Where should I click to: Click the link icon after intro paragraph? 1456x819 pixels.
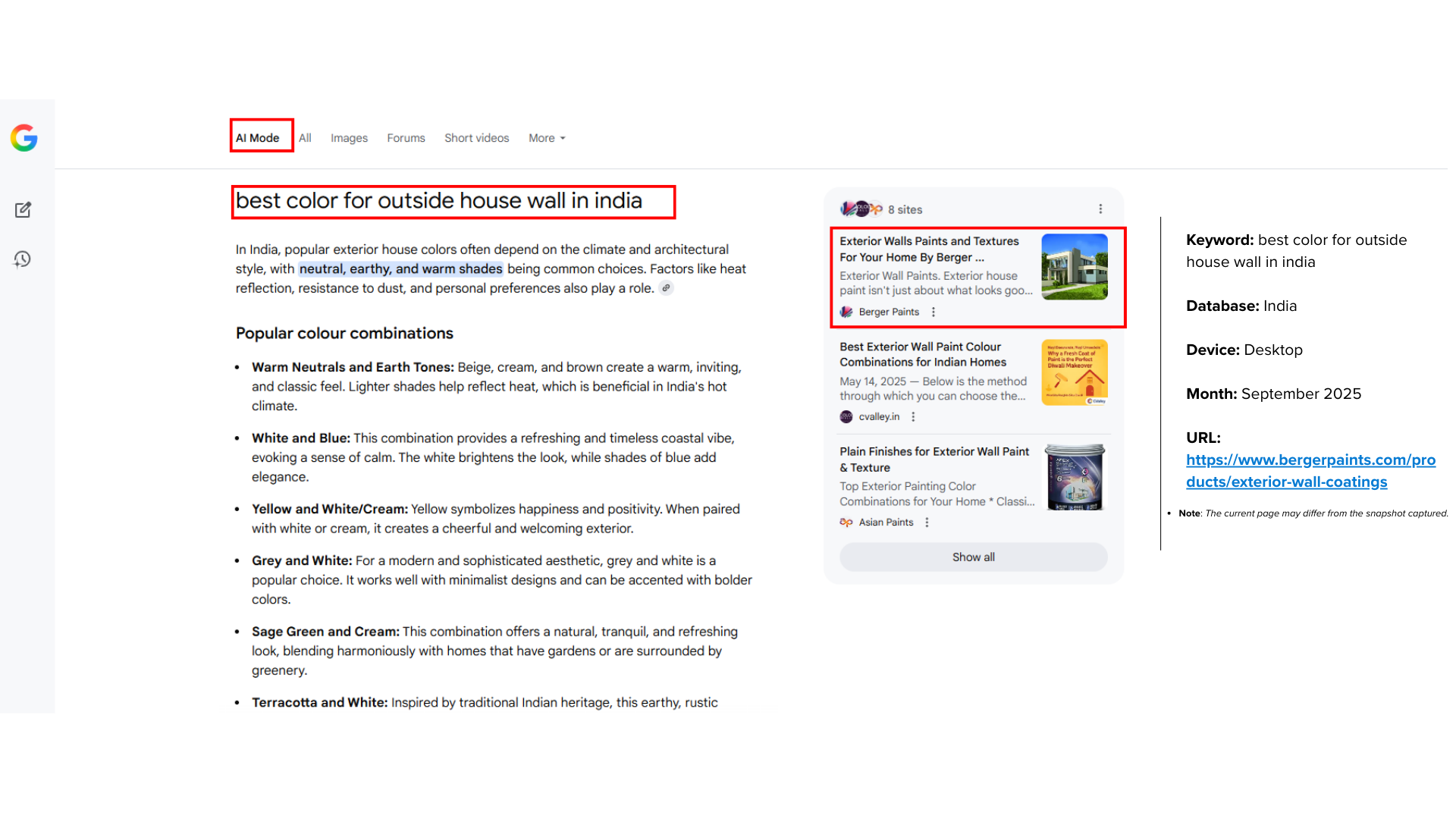[666, 288]
